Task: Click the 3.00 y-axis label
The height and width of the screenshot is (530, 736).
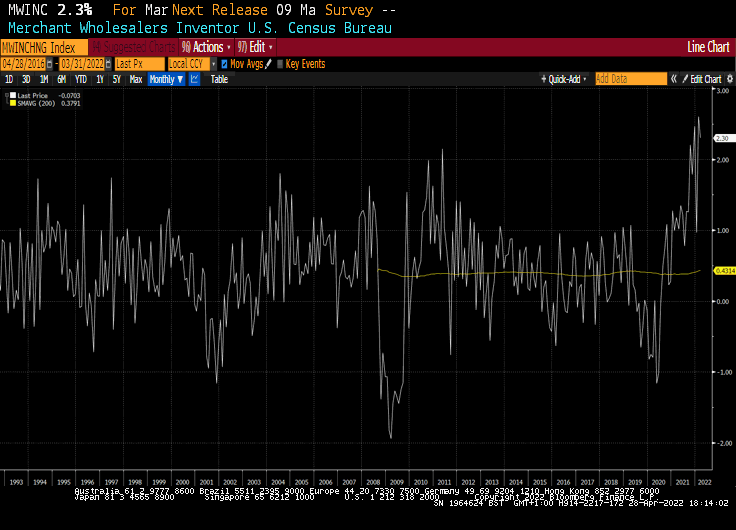Action: point(723,91)
